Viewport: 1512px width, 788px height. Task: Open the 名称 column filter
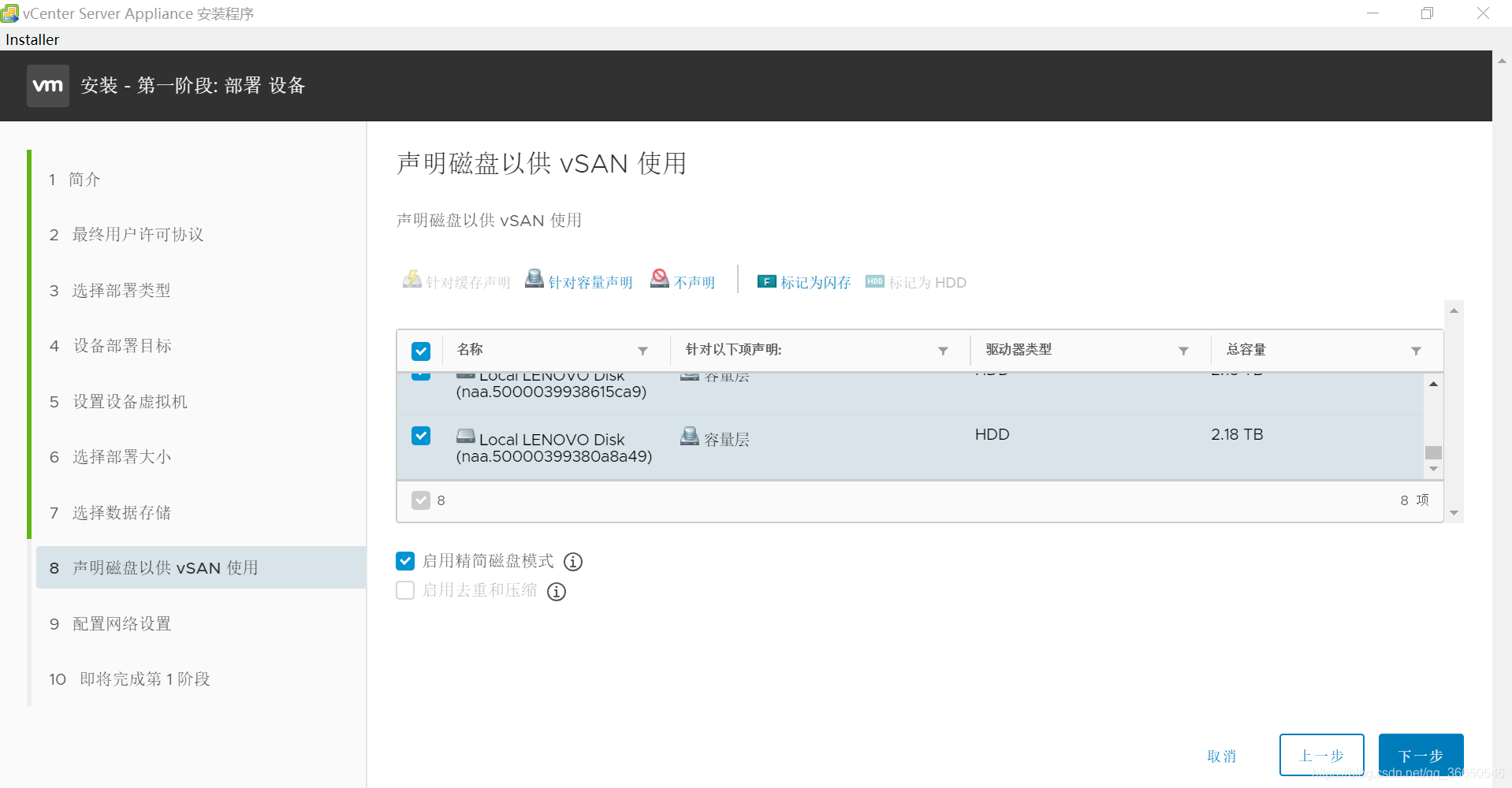point(643,351)
